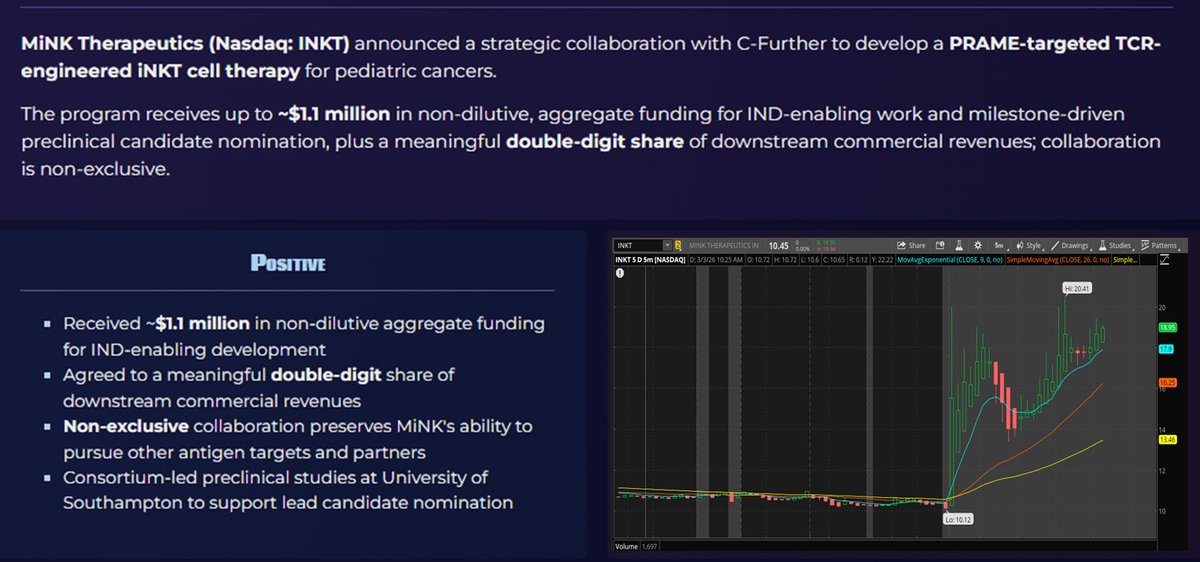This screenshot has width=1200, height=562.
Task: Click the MINK THERAPEUTICS IN company name label
Action: (x=724, y=245)
